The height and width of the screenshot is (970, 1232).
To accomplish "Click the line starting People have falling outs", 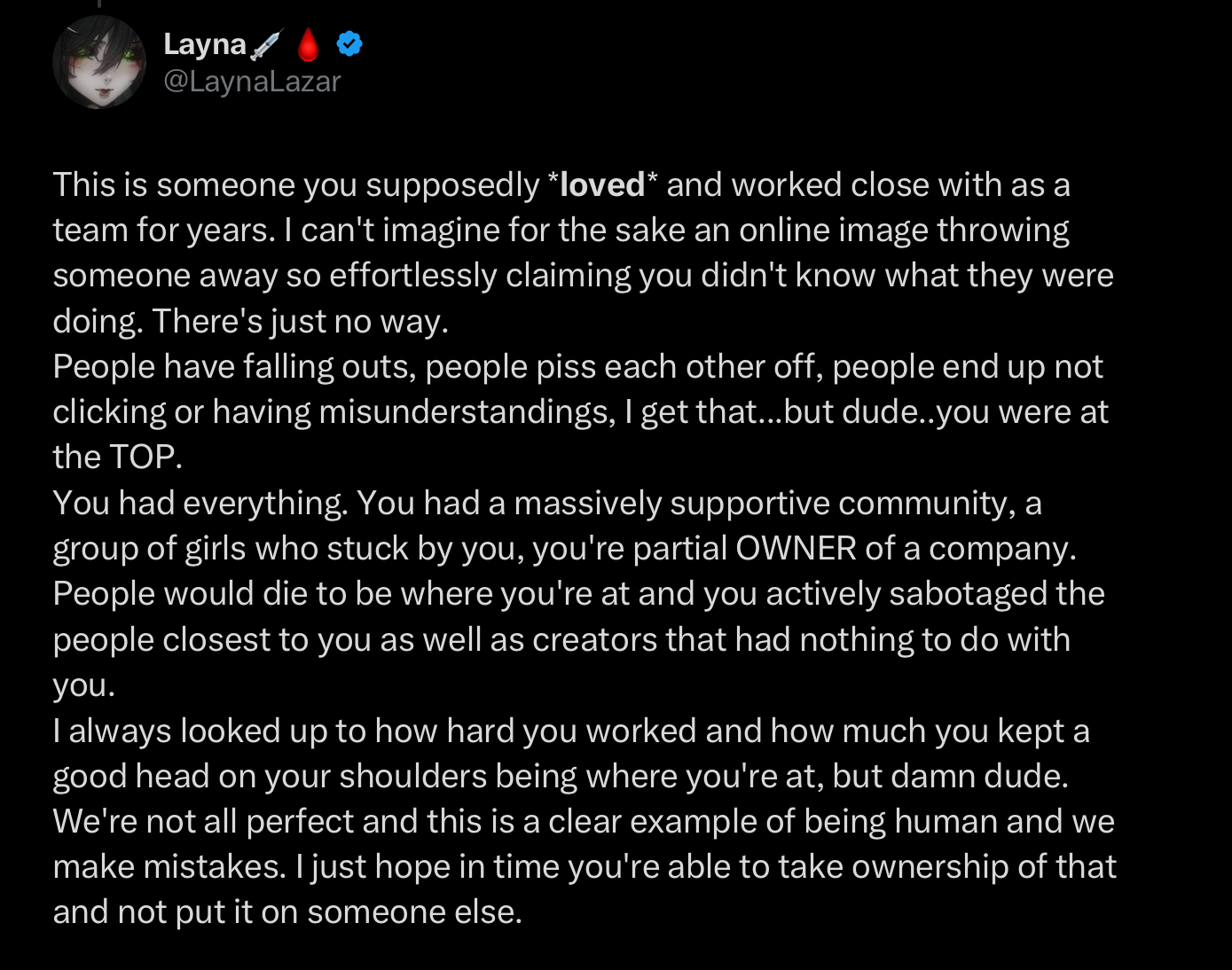I will [x=578, y=367].
